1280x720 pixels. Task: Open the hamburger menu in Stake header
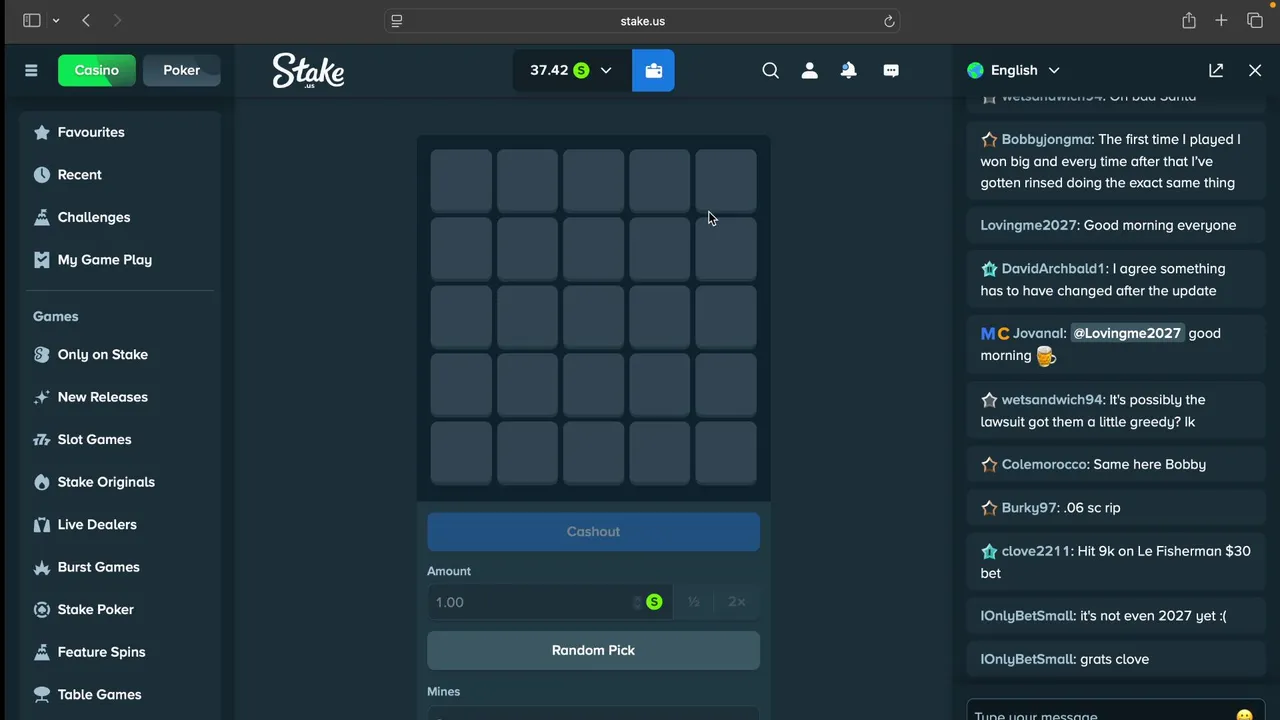tap(31, 70)
